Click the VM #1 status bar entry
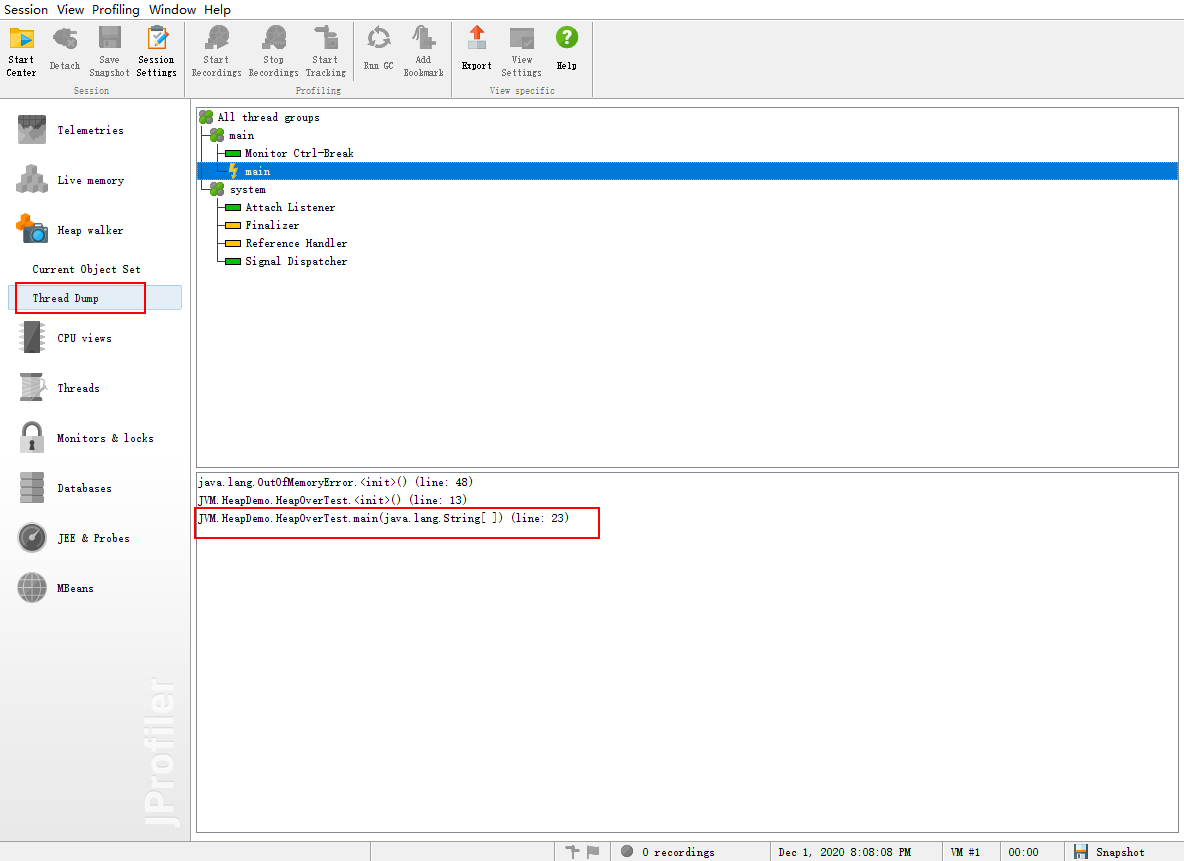 pos(965,852)
